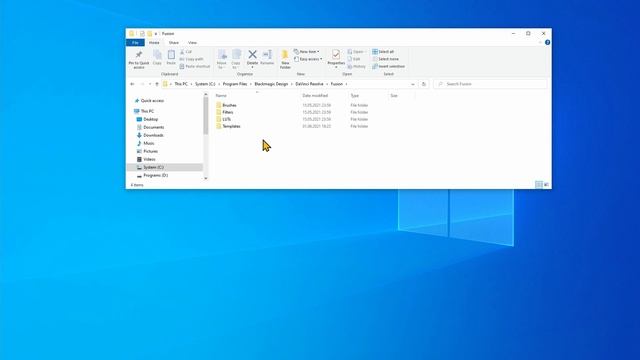This screenshot has width=640, height=360.
Task: Go back with the Back arrow
Action: pyautogui.click(x=132, y=84)
